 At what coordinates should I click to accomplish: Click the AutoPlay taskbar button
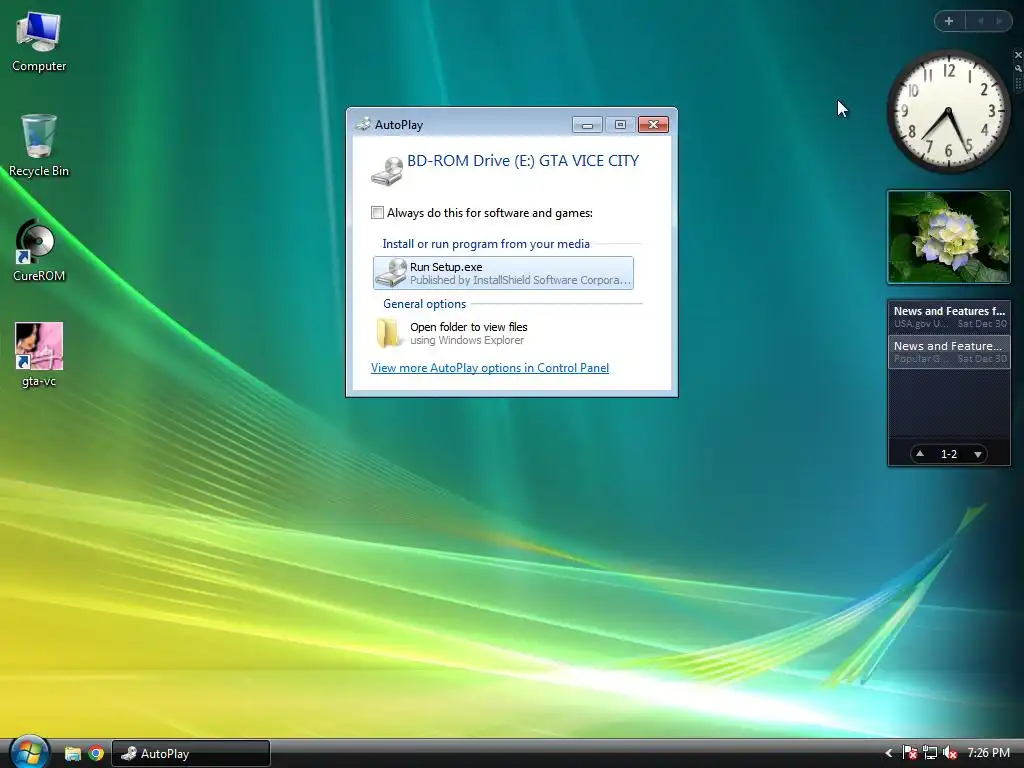[191, 754]
